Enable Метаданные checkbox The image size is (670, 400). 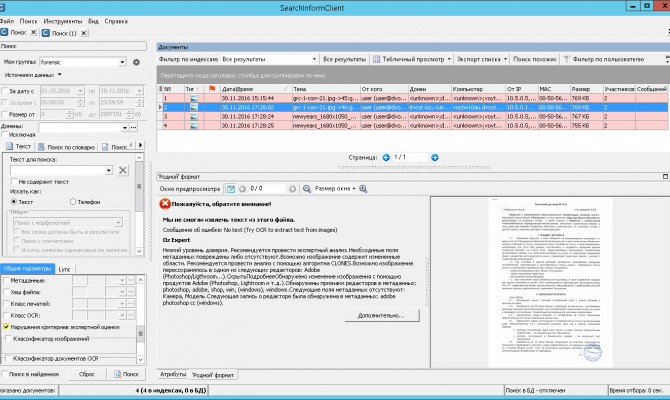[6, 280]
